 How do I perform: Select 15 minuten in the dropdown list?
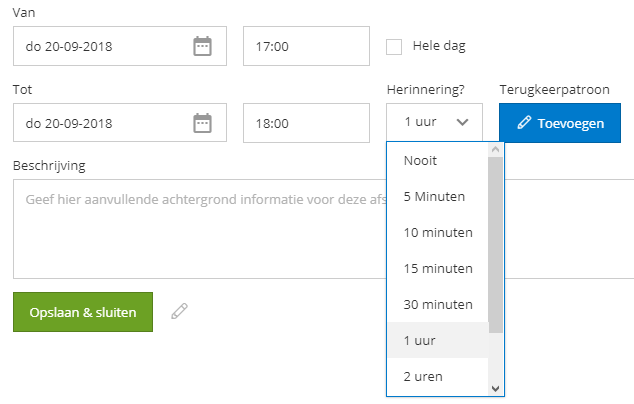pyautogui.click(x=438, y=269)
